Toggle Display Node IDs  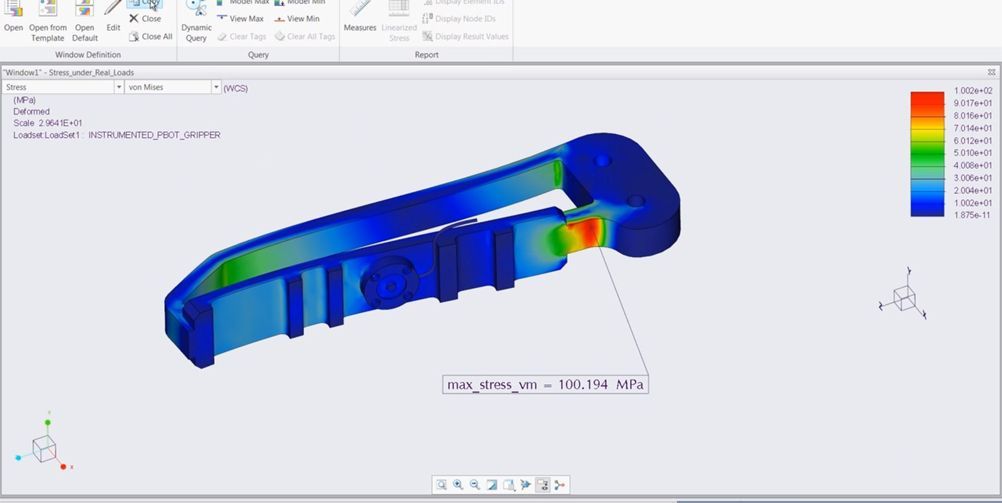[x=459, y=19]
